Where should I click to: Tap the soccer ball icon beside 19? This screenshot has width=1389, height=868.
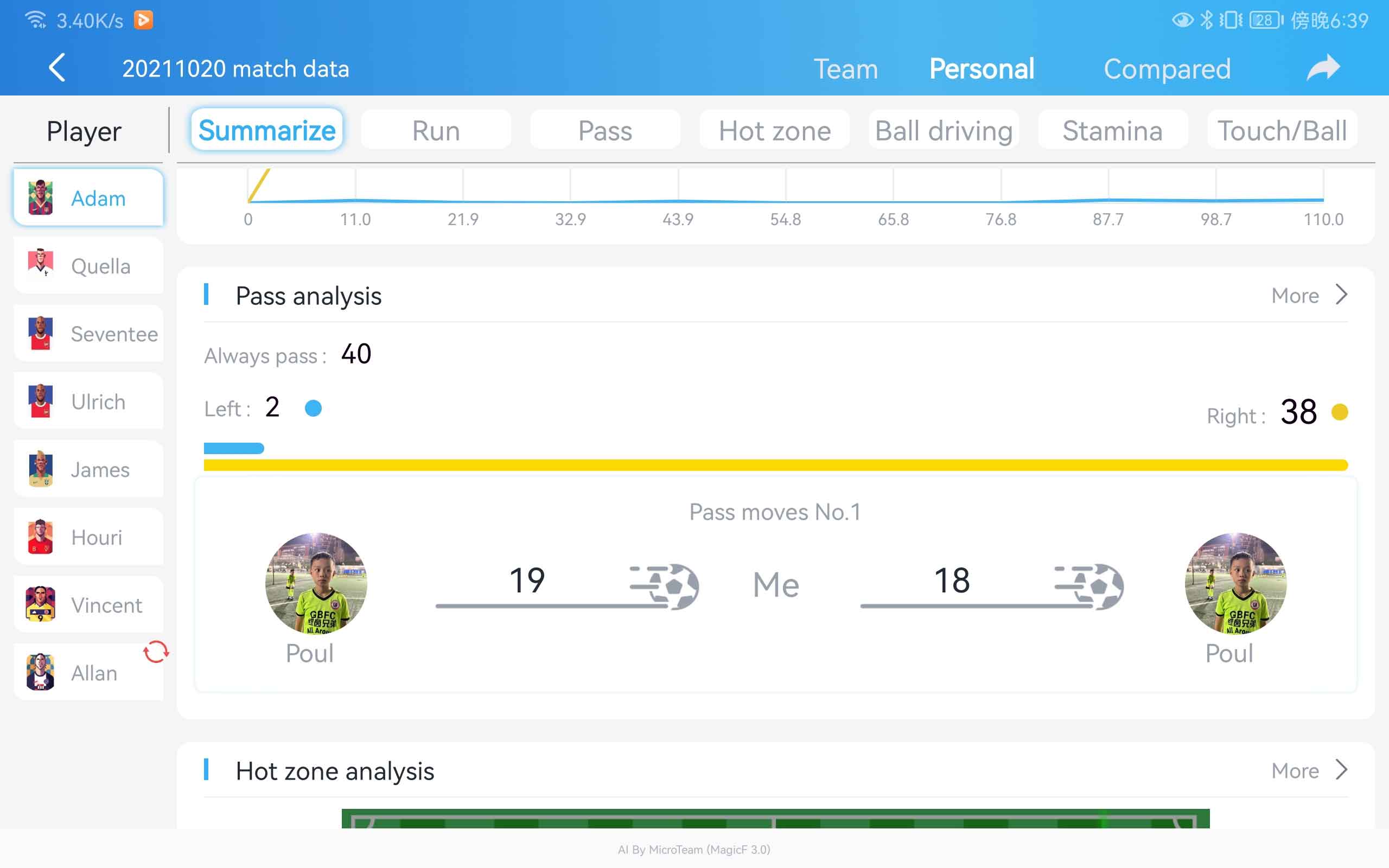click(665, 586)
